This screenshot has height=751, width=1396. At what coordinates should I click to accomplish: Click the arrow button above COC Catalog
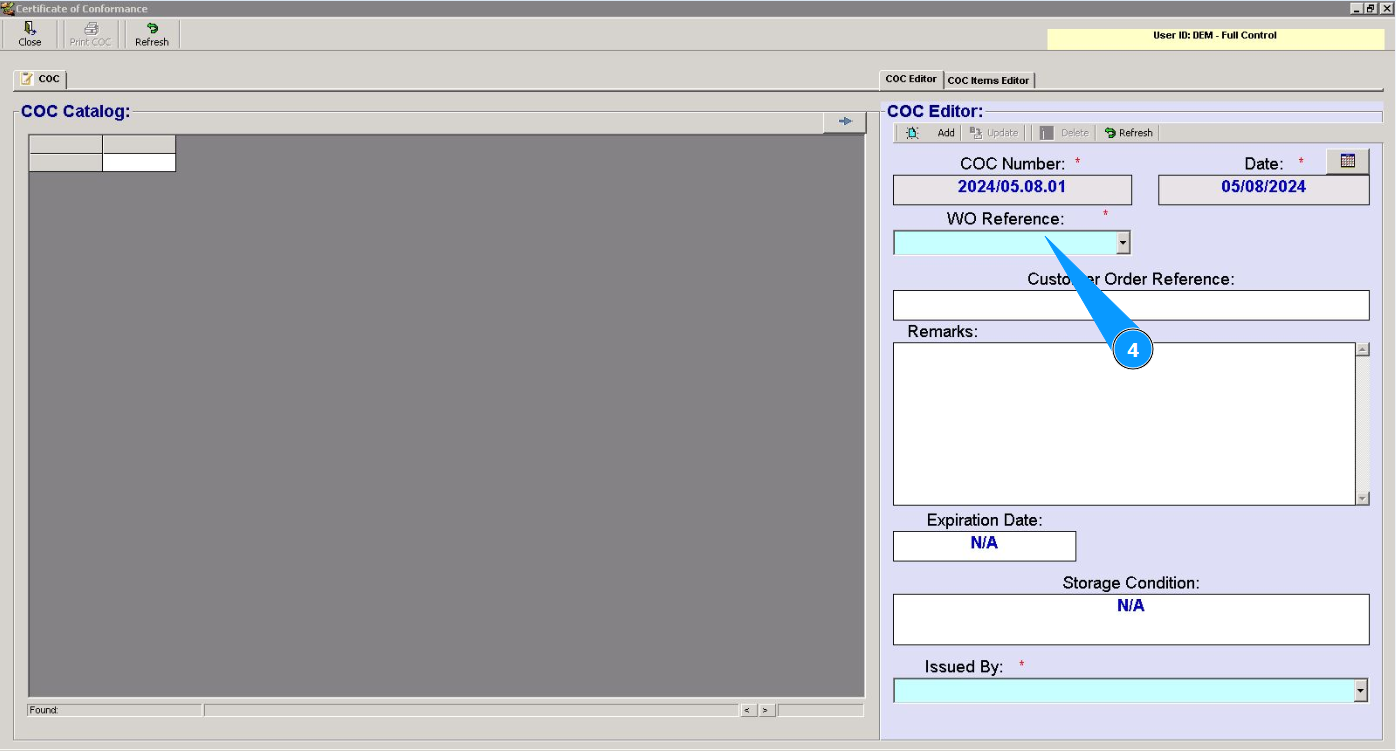pyautogui.click(x=845, y=121)
